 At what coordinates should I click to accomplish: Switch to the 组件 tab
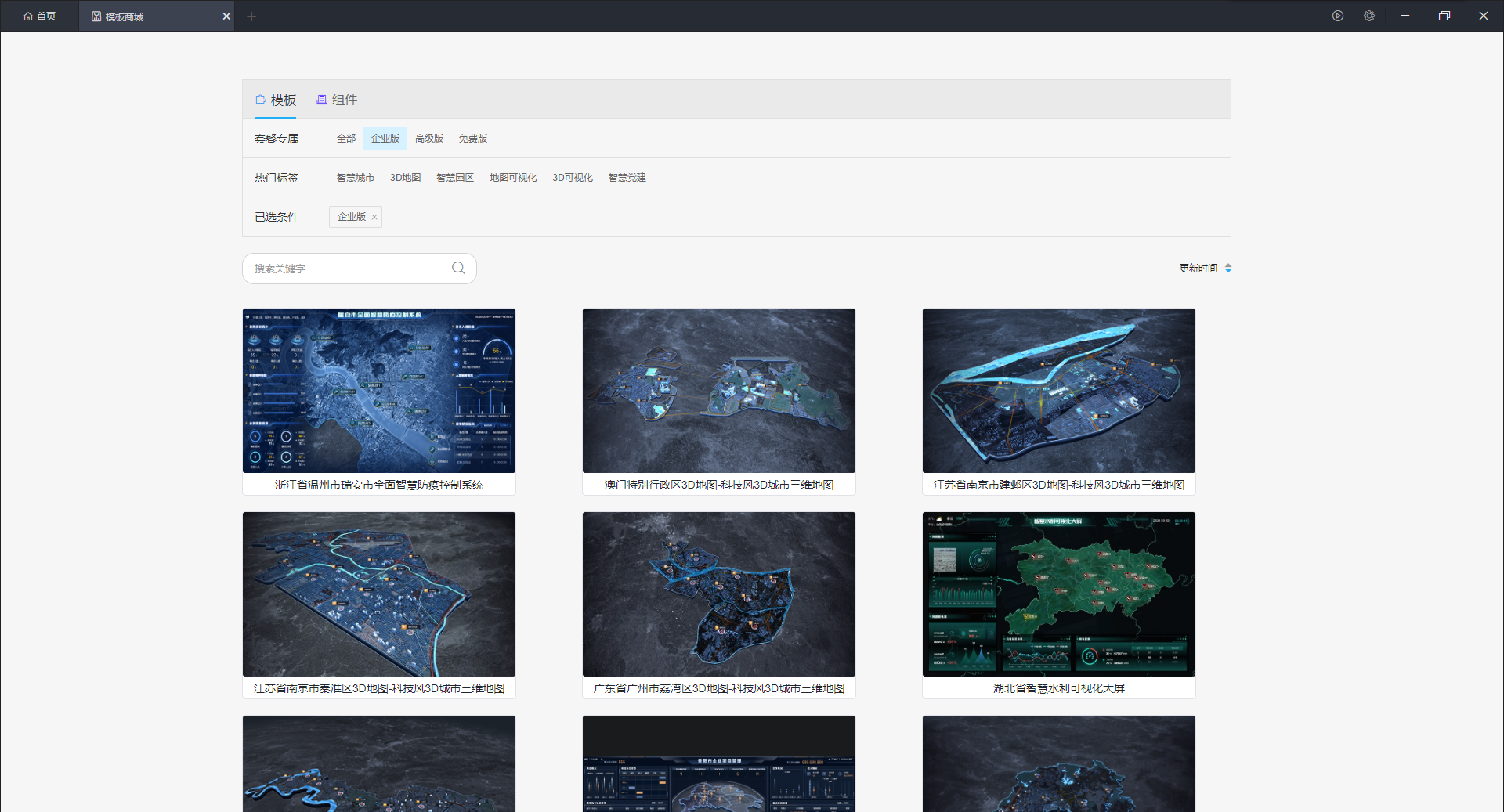click(x=337, y=99)
